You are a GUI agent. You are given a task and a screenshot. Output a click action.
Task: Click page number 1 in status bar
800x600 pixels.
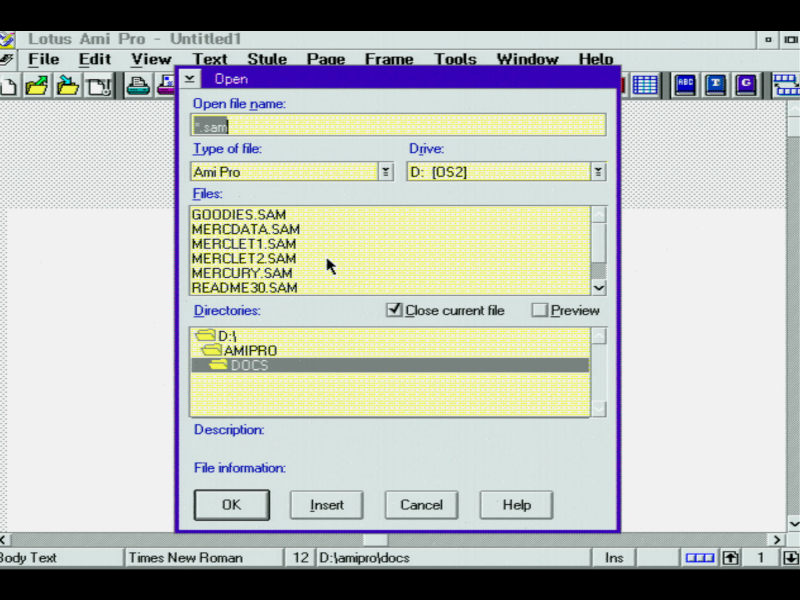pyautogui.click(x=760, y=558)
